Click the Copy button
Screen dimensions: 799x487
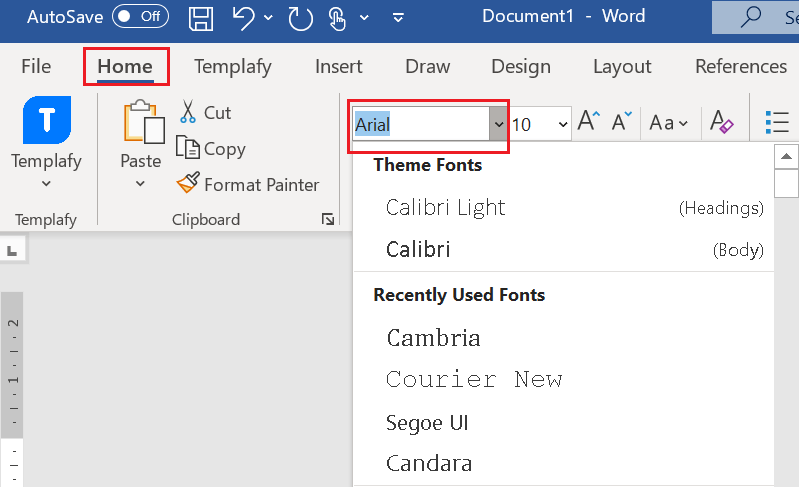coord(211,148)
